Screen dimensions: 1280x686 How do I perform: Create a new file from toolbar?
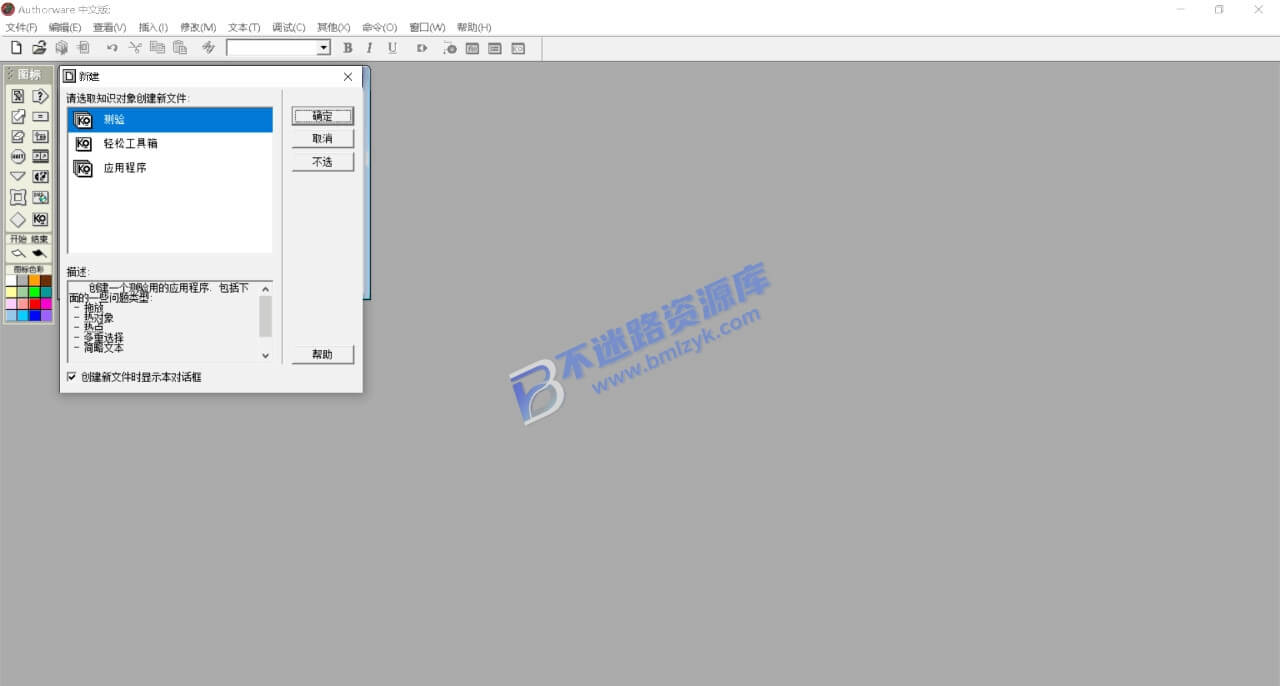click(x=16, y=48)
